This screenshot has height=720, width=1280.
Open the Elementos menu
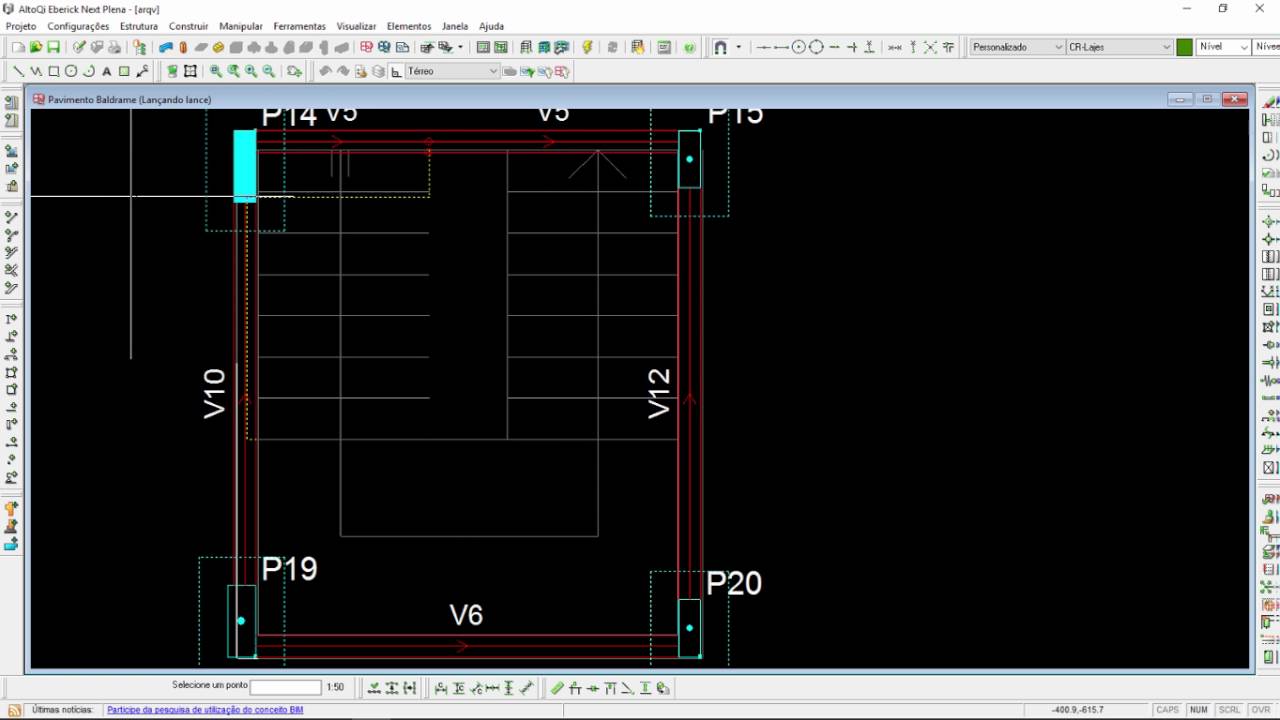[x=409, y=26]
